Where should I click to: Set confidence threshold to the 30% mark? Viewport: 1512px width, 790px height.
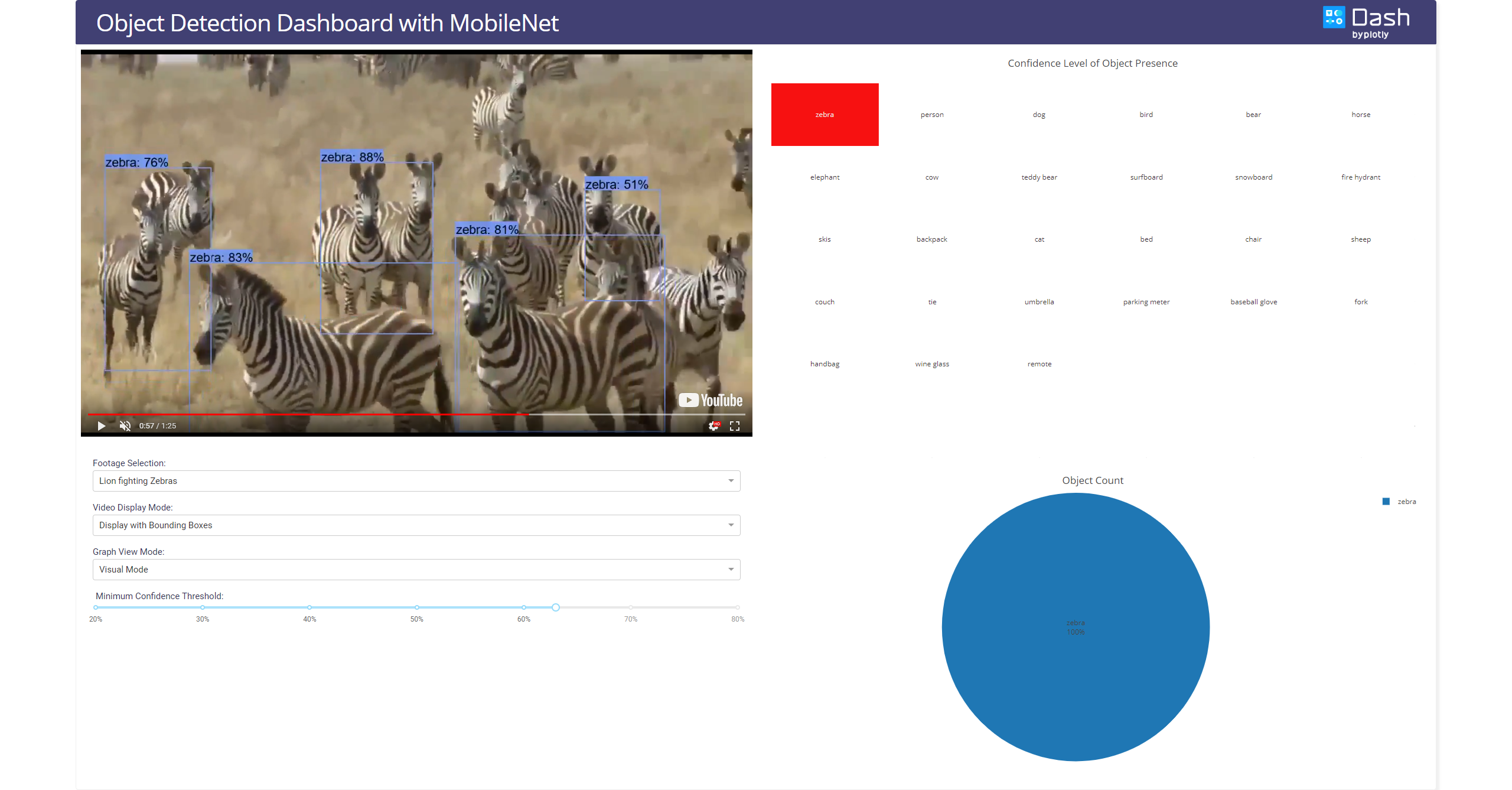click(203, 607)
